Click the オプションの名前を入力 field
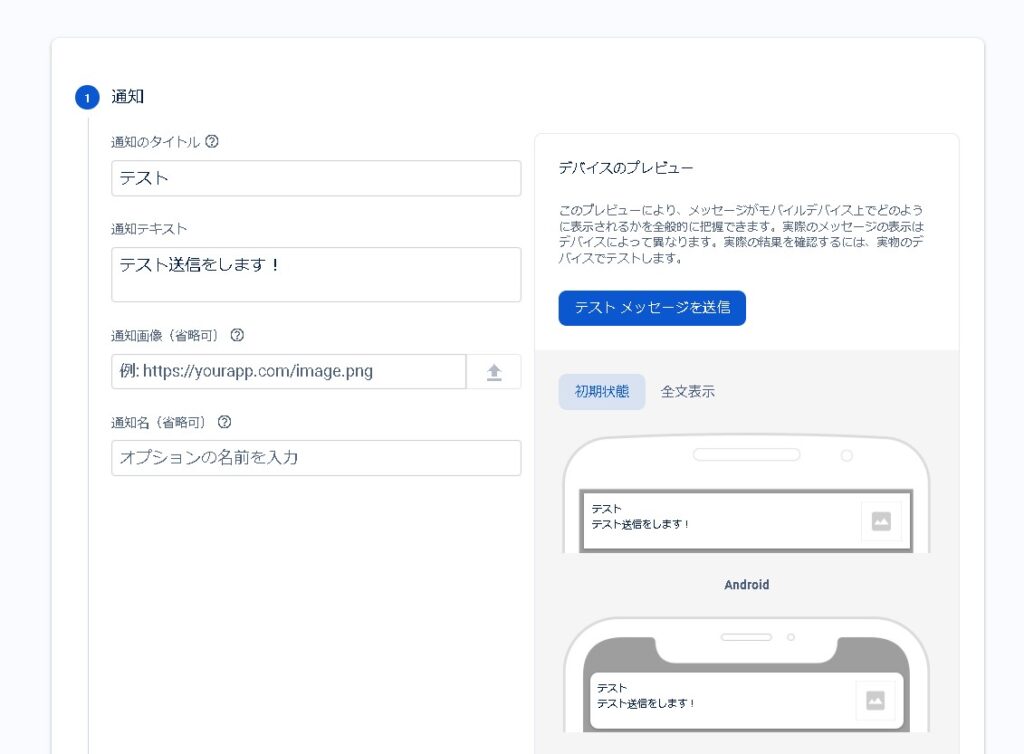The height and width of the screenshot is (754, 1024). 316,458
